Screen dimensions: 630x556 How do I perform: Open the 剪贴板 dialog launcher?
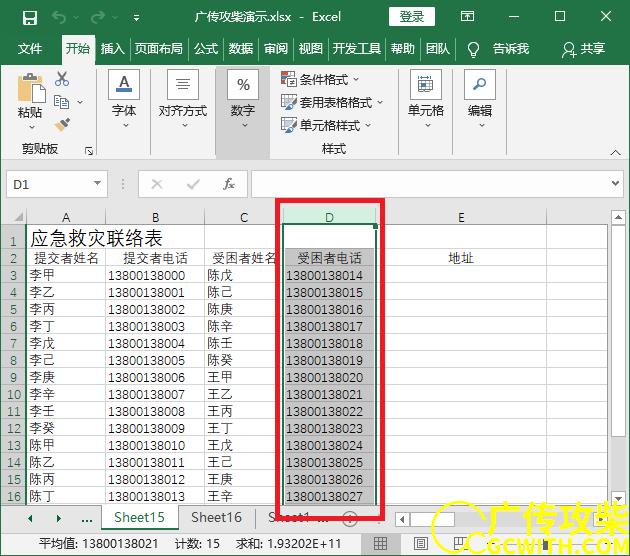pos(89,151)
